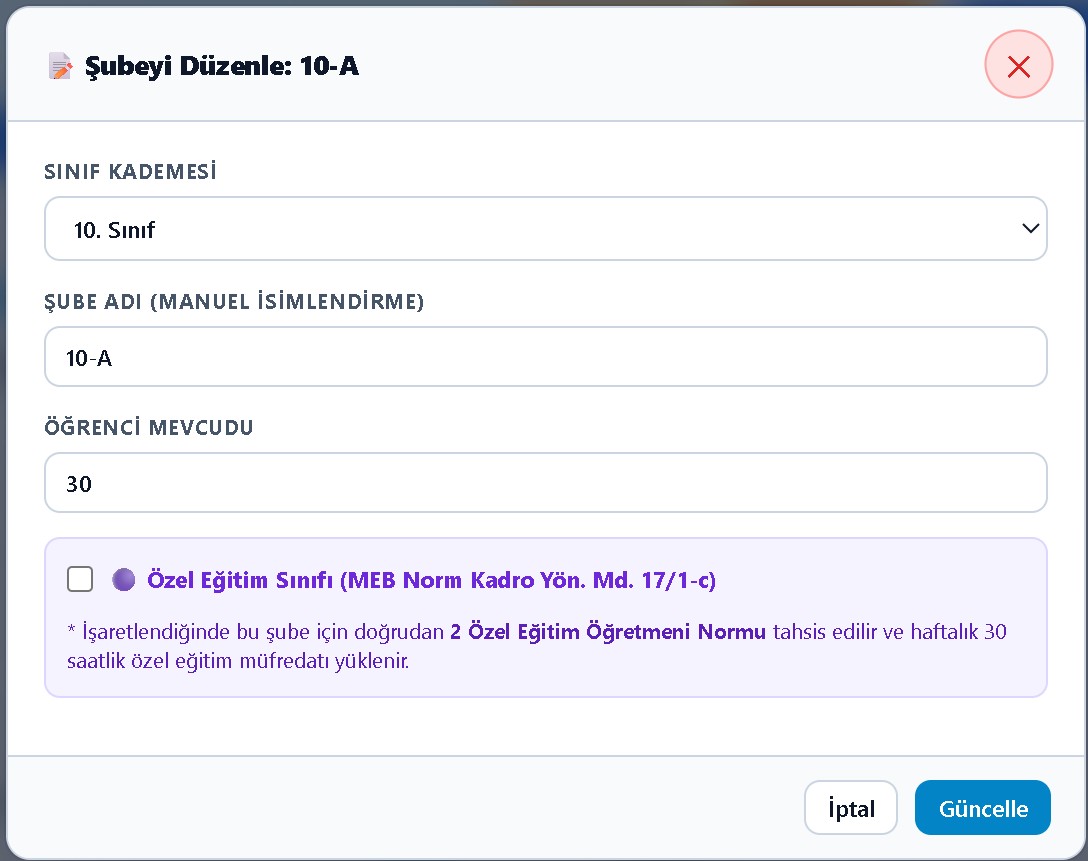Click the ÖĞRENCİ MEVCUDU label
This screenshot has width=1088, height=861.
point(148,427)
